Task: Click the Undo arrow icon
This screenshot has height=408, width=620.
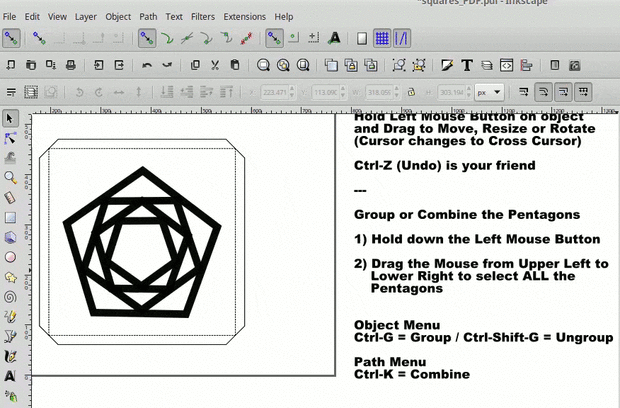Action: (x=147, y=65)
